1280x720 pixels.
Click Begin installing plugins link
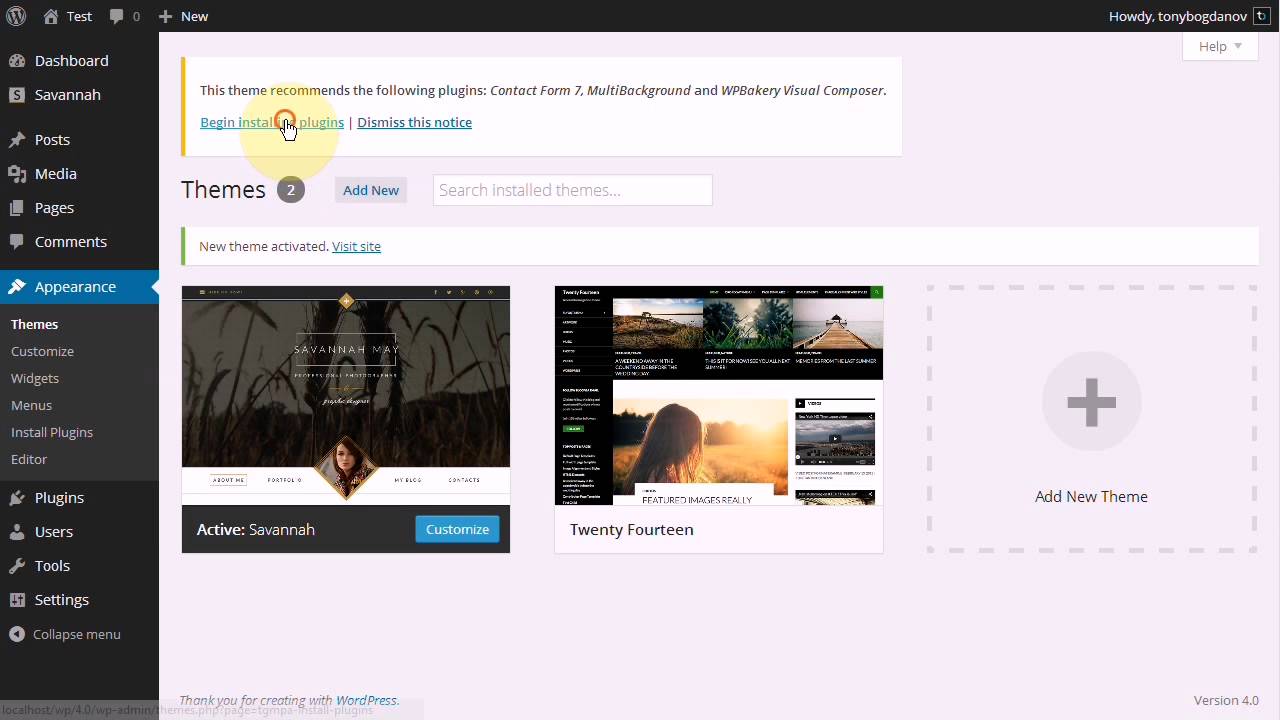tap(272, 122)
